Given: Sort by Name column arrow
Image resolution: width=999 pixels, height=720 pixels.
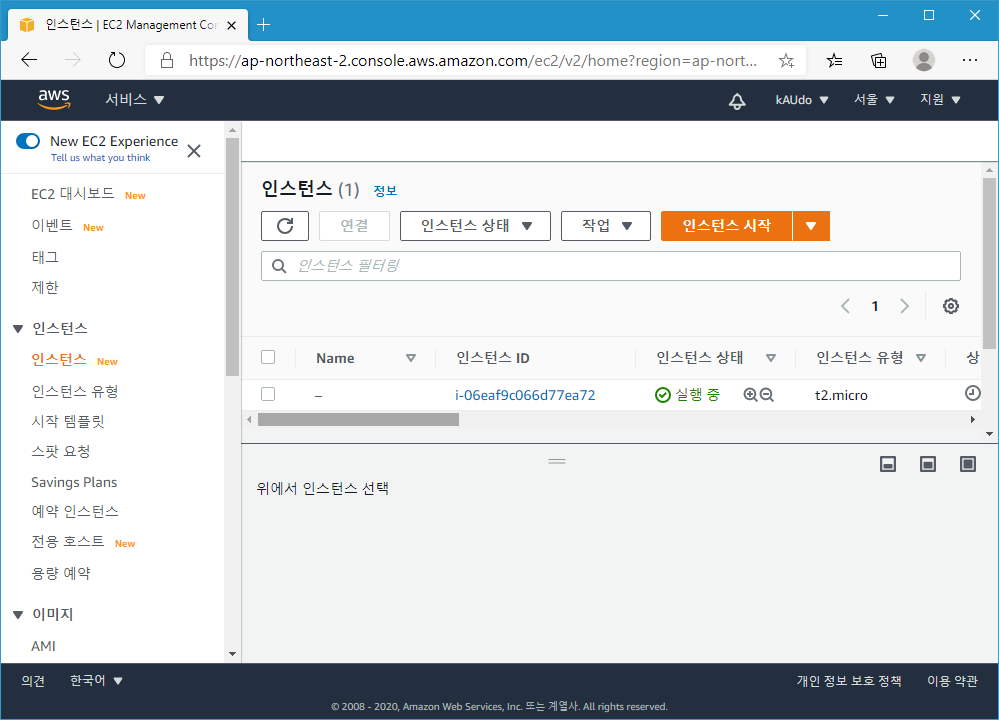Looking at the screenshot, I should (411, 358).
